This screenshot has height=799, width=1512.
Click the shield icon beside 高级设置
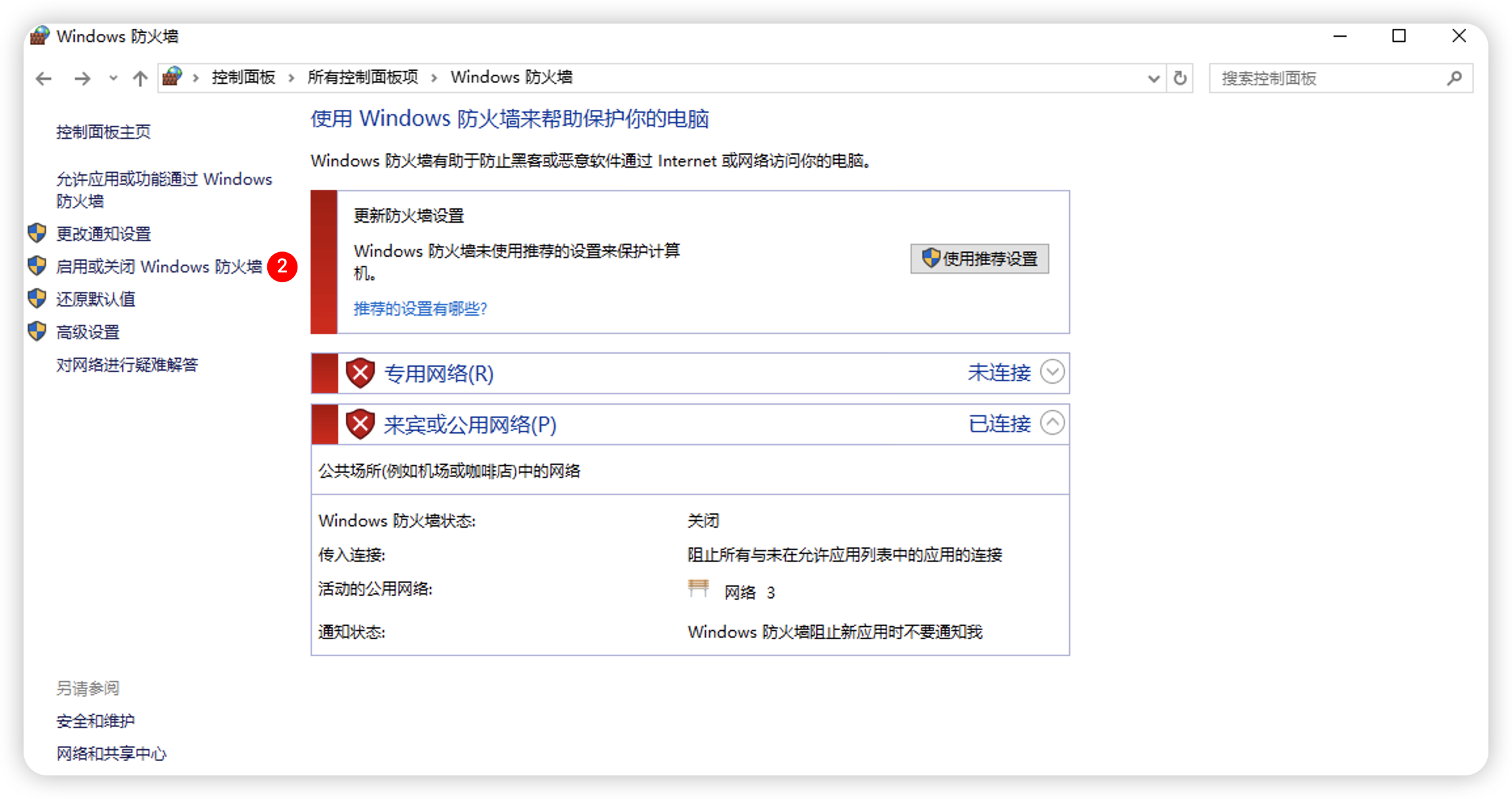[x=36, y=331]
